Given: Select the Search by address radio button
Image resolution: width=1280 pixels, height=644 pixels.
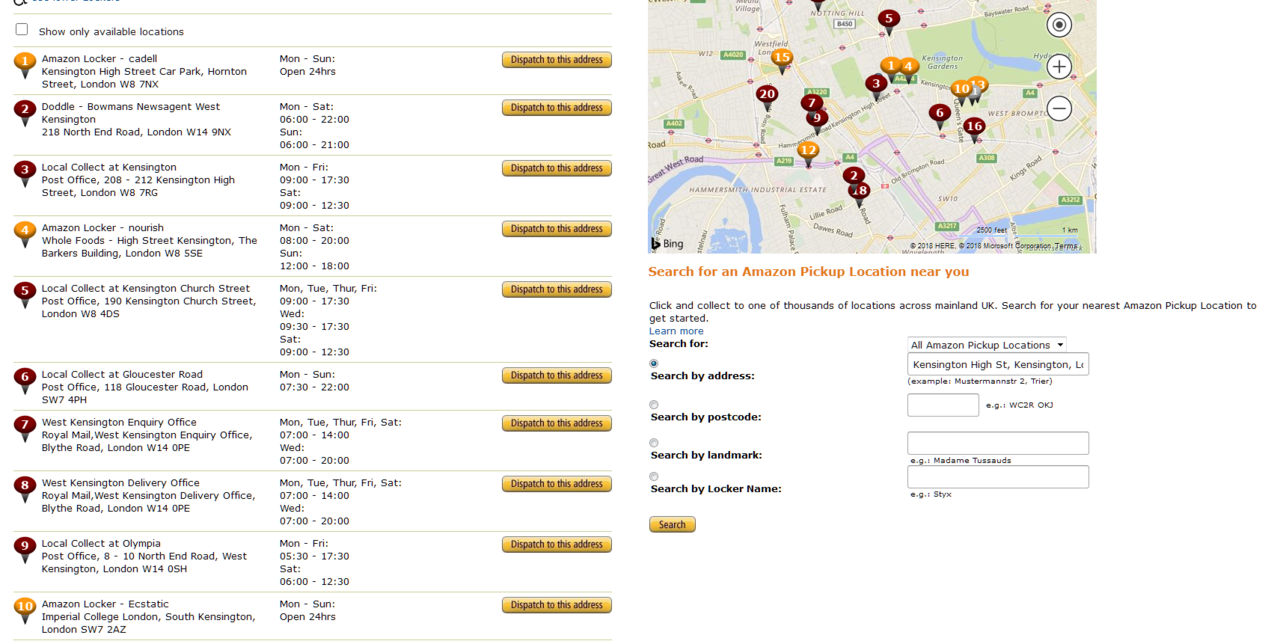Looking at the screenshot, I should pos(654,364).
